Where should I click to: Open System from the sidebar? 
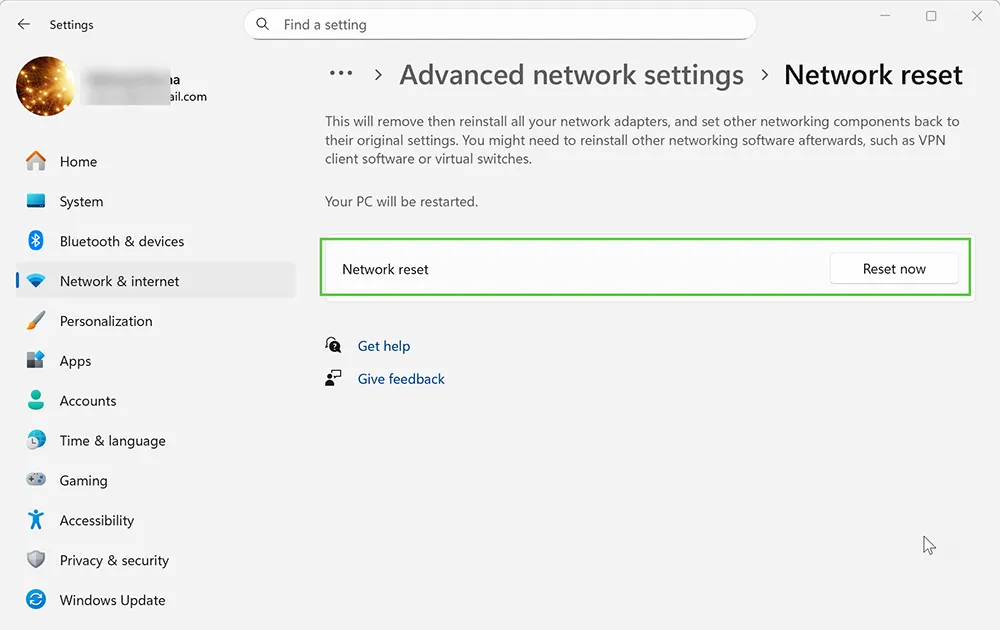(x=81, y=201)
